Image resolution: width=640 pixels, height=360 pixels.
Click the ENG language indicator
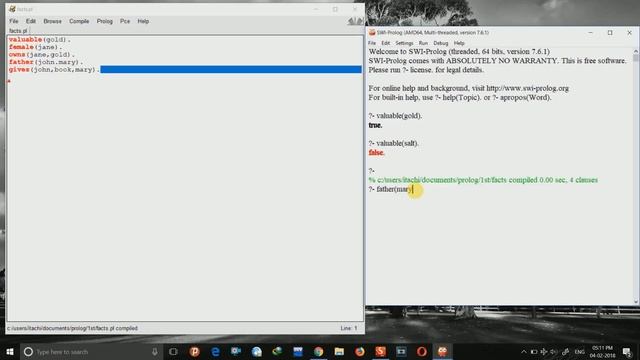coord(579,352)
